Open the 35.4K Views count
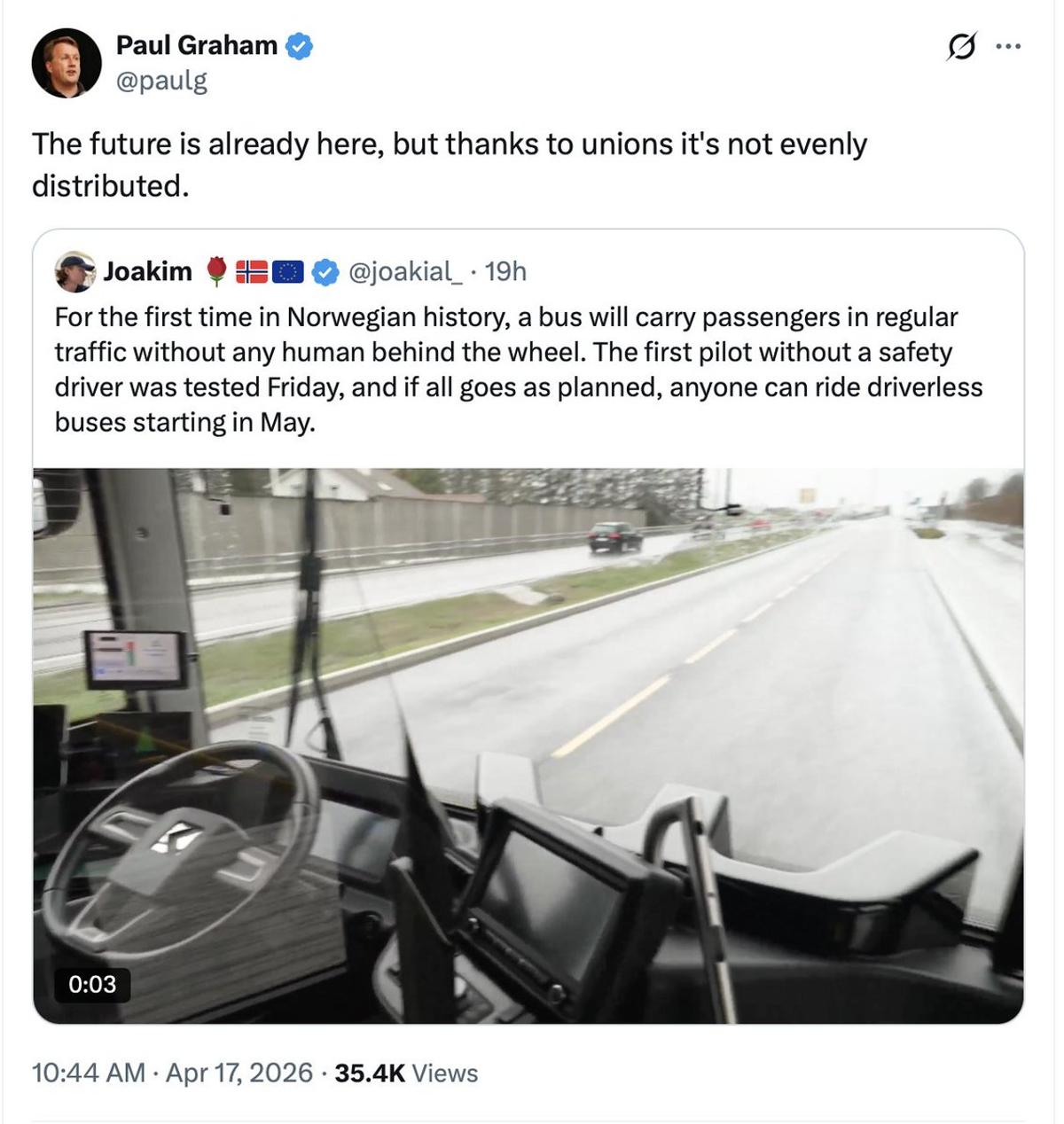1064x1124 pixels. point(406,1073)
